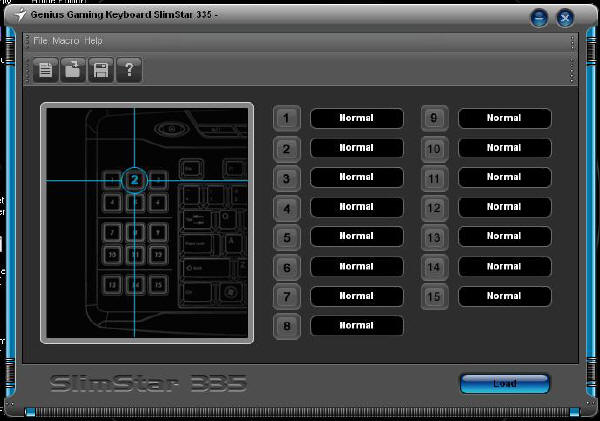Click highlighted key 2 on keyboard diagram
This screenshot has width=600, height=421.
click(135, 180)
